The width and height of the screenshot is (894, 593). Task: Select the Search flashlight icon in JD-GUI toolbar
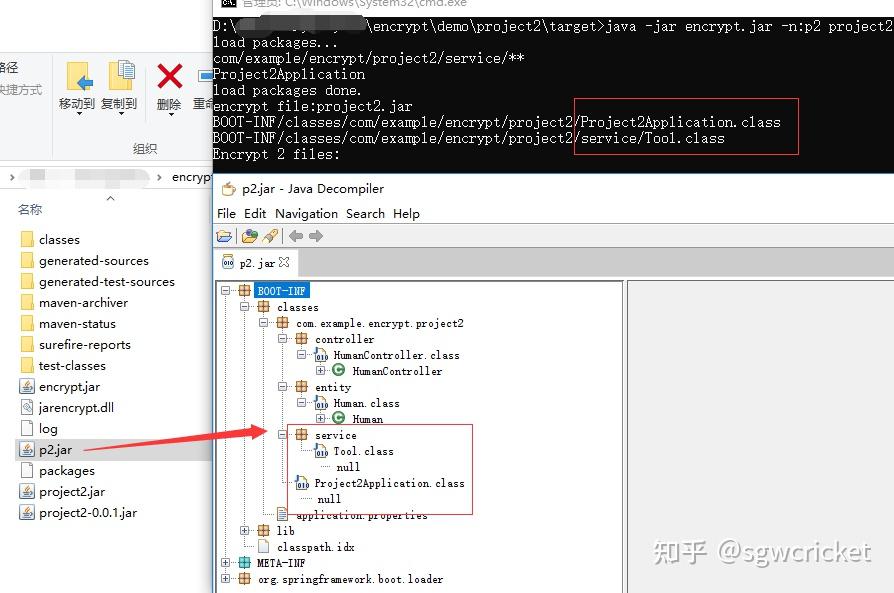click(270, 236)
